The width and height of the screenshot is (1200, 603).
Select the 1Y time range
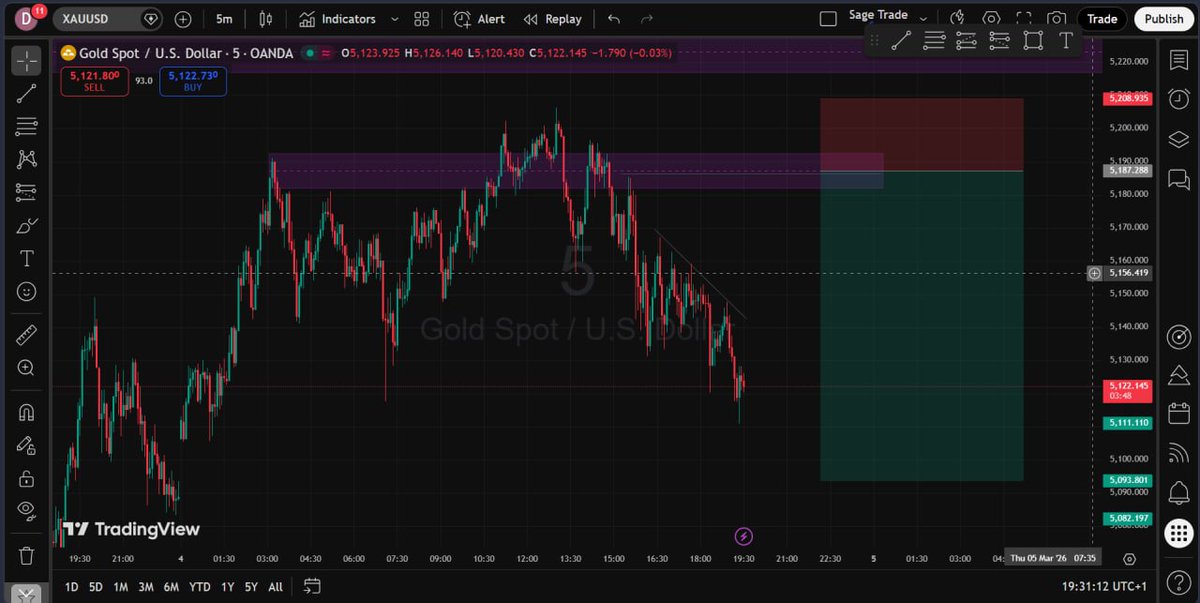click(x=227, y=587)
